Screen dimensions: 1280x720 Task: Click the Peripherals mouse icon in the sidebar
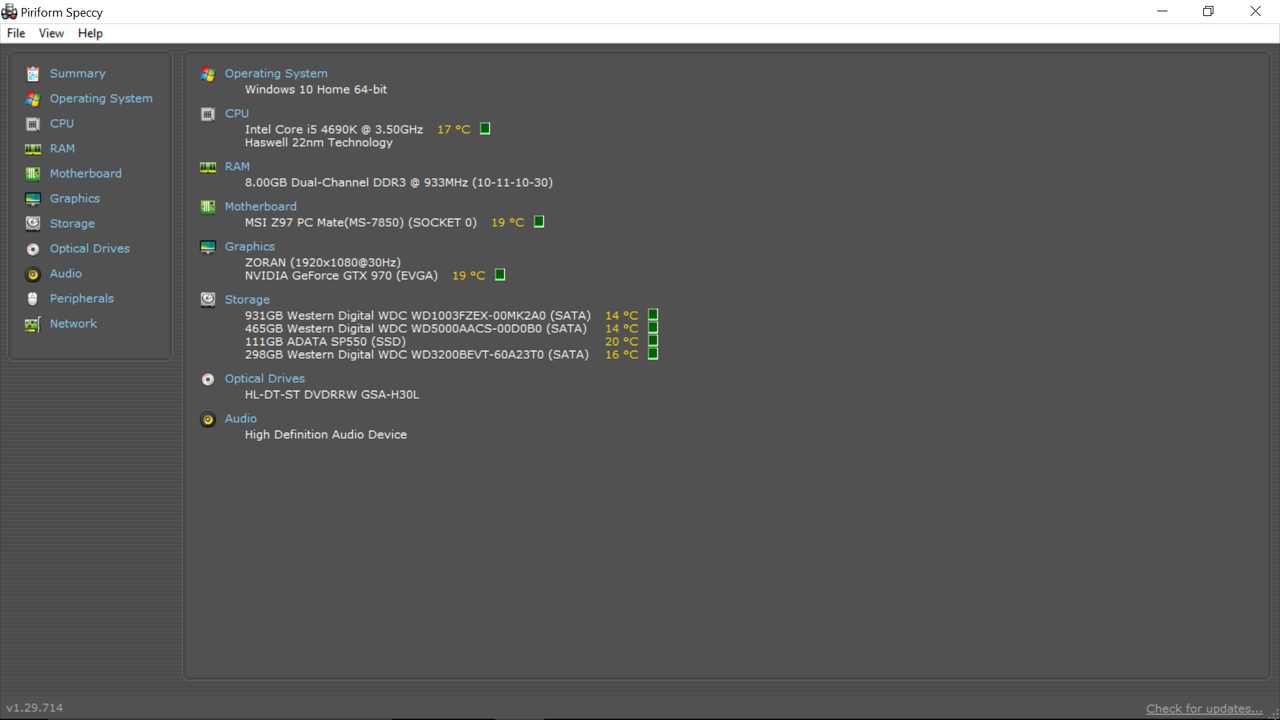pos(33,299)
